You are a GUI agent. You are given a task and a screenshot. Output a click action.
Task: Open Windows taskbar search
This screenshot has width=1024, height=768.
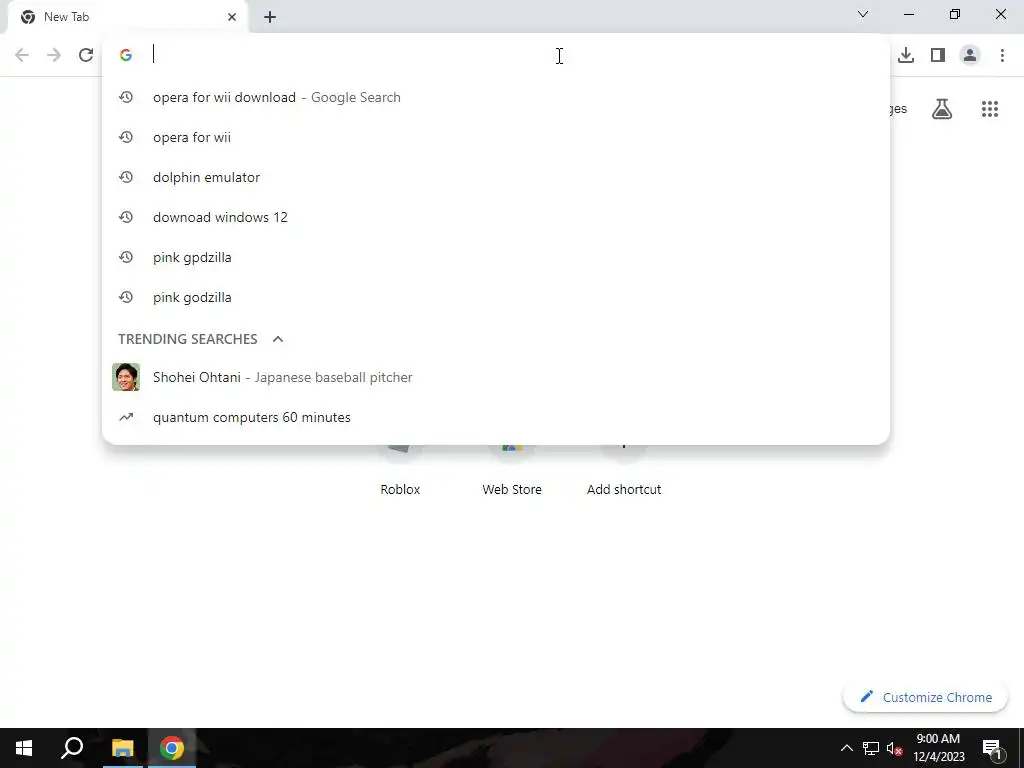(x=72, y=748)
